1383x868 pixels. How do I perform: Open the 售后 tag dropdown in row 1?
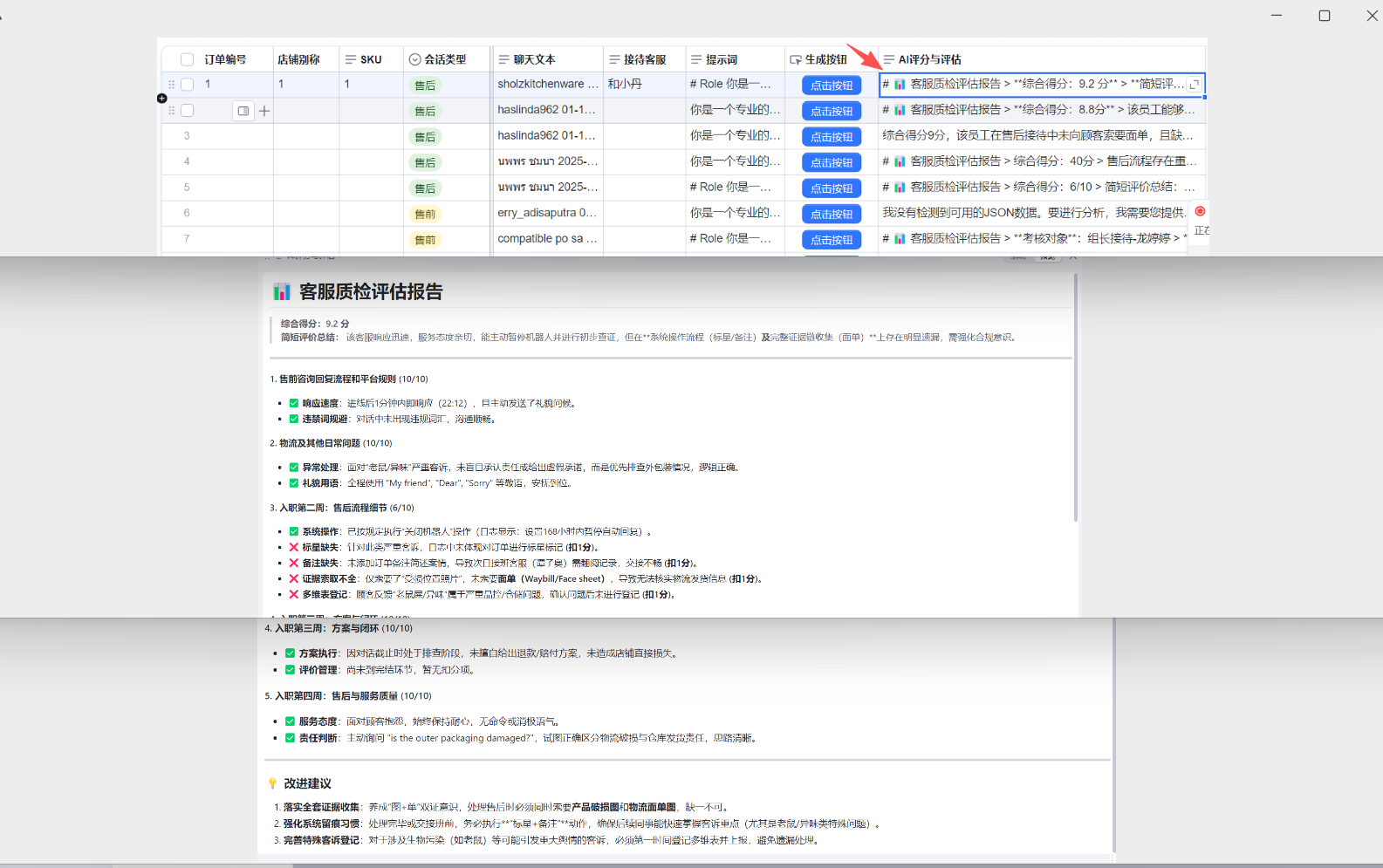pos(425,85)
